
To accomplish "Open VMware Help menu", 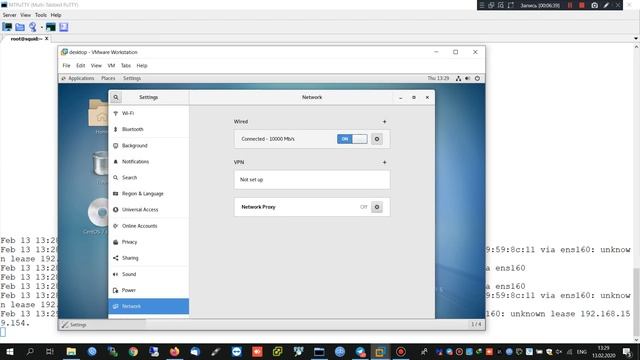I will click(142, 66).
